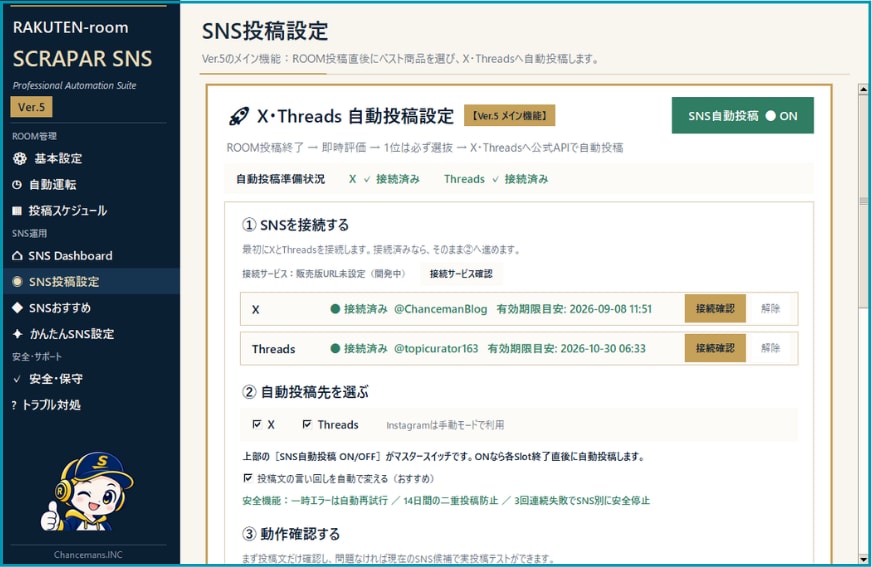Open 自動運転 in the sidebar
This screenshot has height=567, width=872.
click(x=91, y=185)
